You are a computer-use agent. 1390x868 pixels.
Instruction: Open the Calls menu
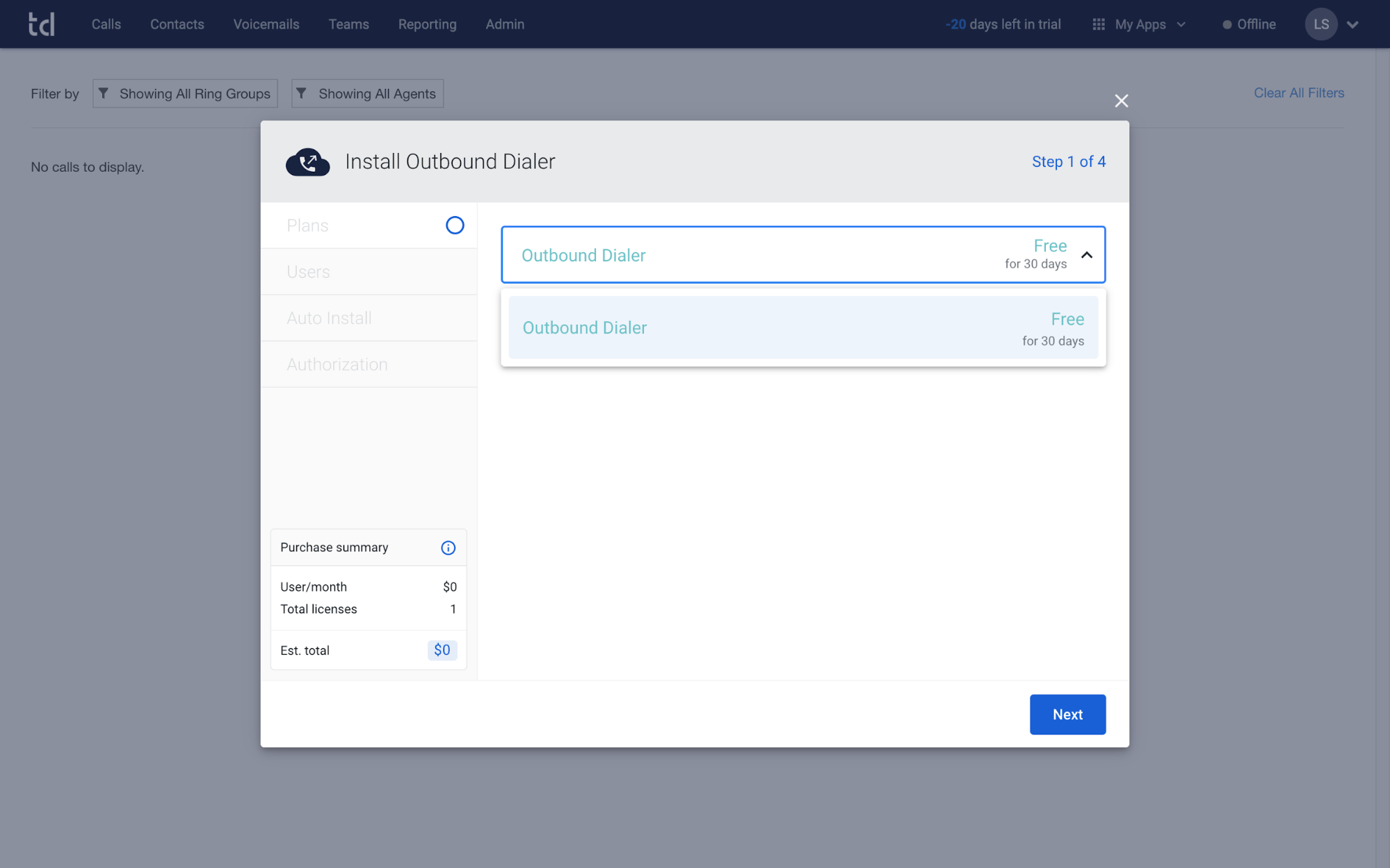pos(106,24)
